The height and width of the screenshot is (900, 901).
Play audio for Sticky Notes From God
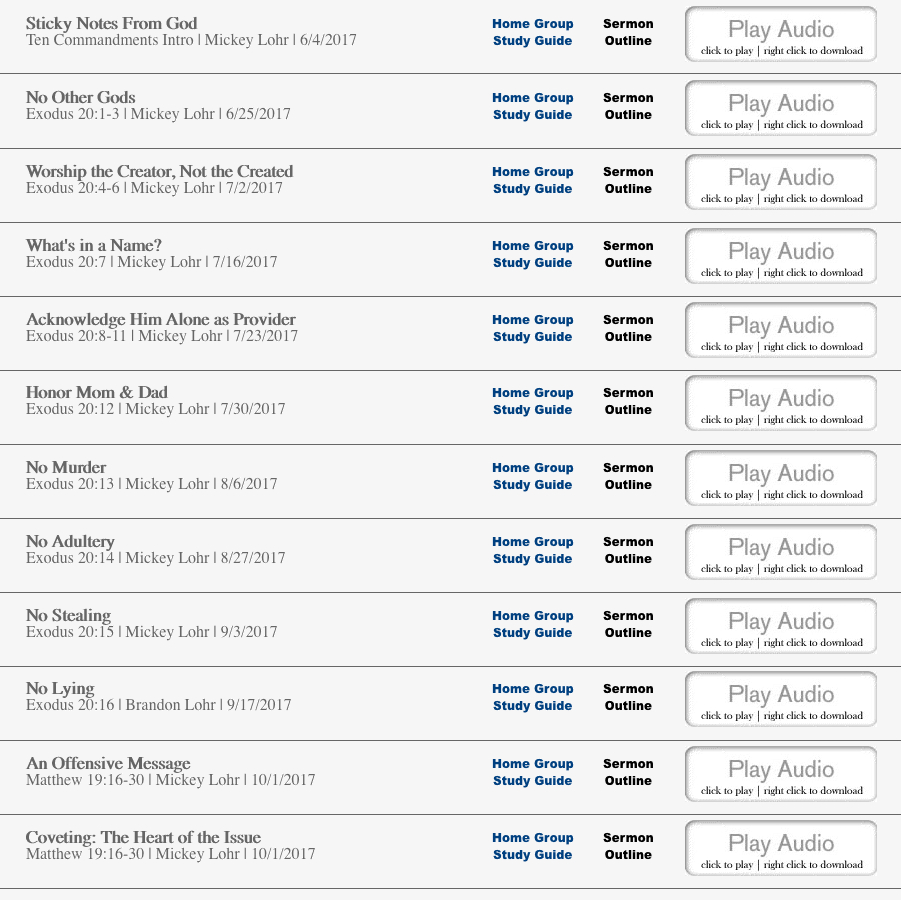781,35
